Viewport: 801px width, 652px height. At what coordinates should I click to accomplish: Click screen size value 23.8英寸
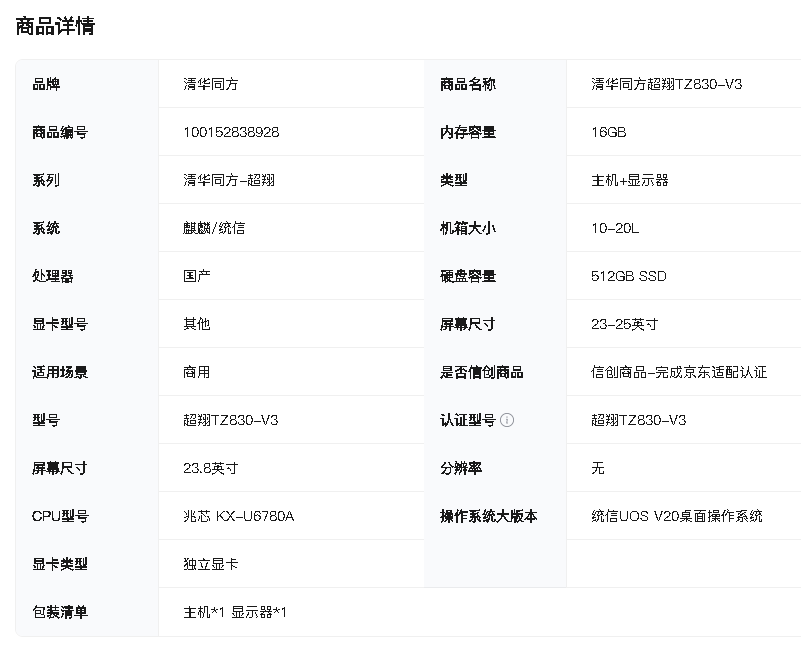(210, 468)
